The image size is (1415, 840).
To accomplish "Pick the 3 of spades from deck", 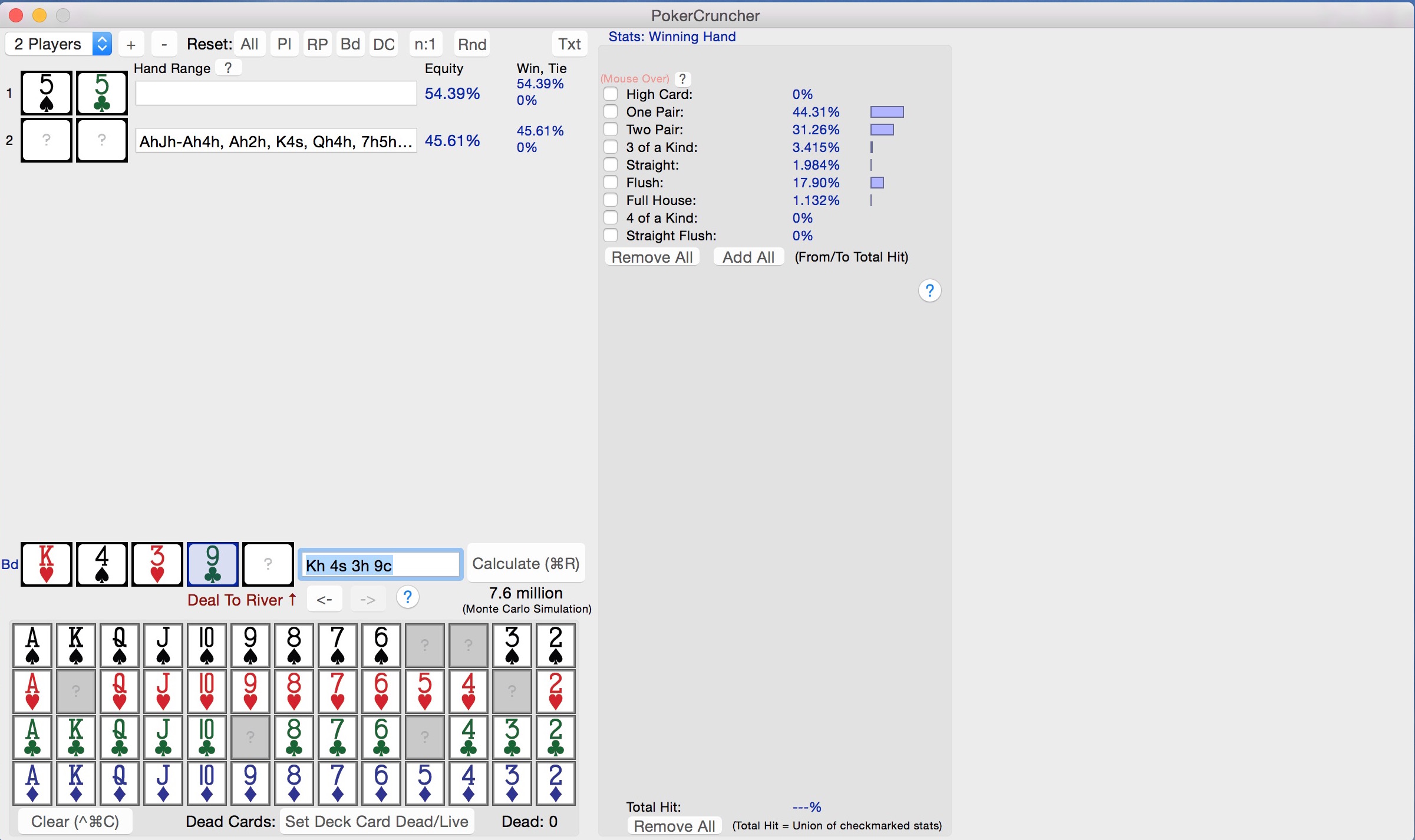I will [x=512, y=645].
